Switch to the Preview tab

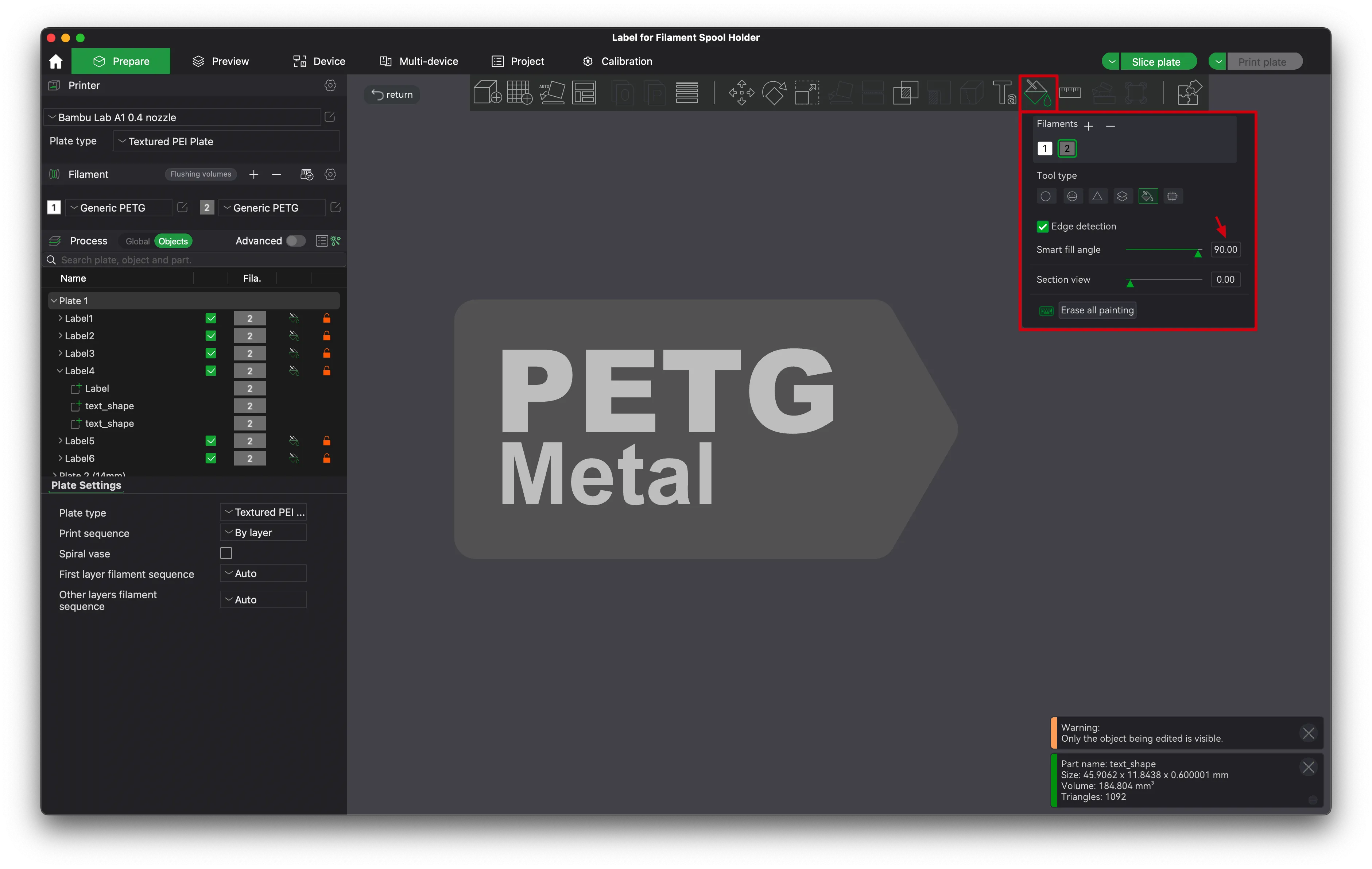click(221, 61)
